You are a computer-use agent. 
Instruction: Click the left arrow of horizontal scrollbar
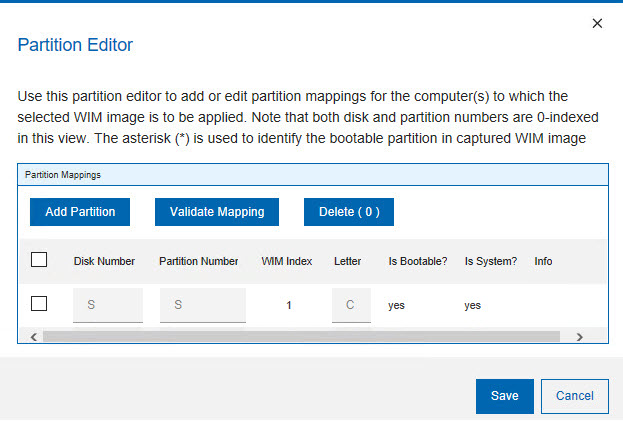tap(35, 337)
